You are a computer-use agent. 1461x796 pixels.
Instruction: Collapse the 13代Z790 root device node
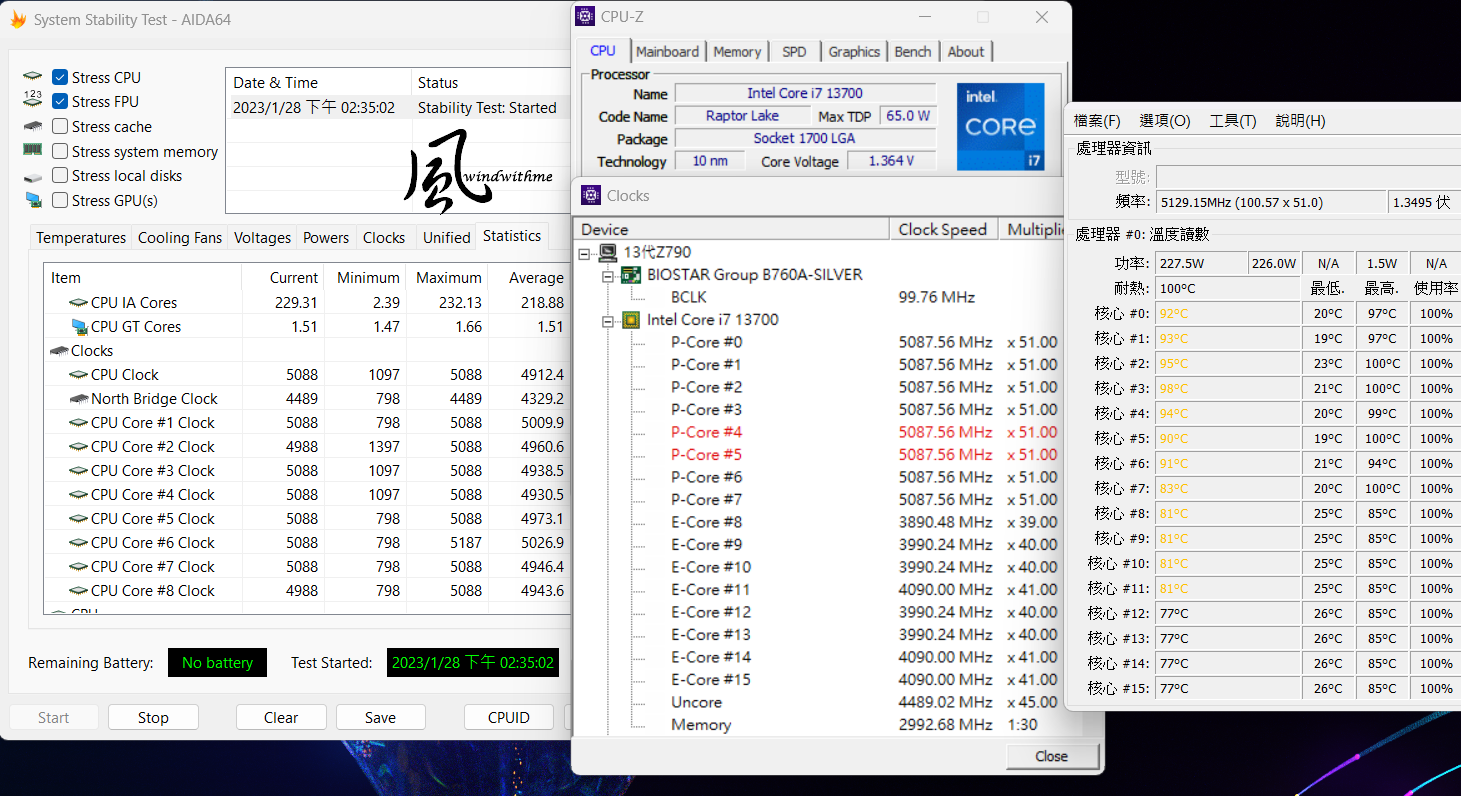pos(583,252)
